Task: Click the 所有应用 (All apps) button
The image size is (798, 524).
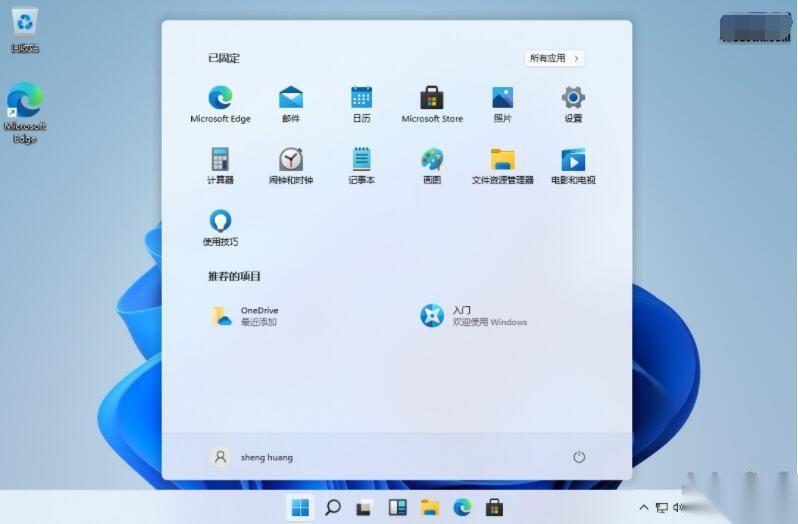Action: point(554,58)
